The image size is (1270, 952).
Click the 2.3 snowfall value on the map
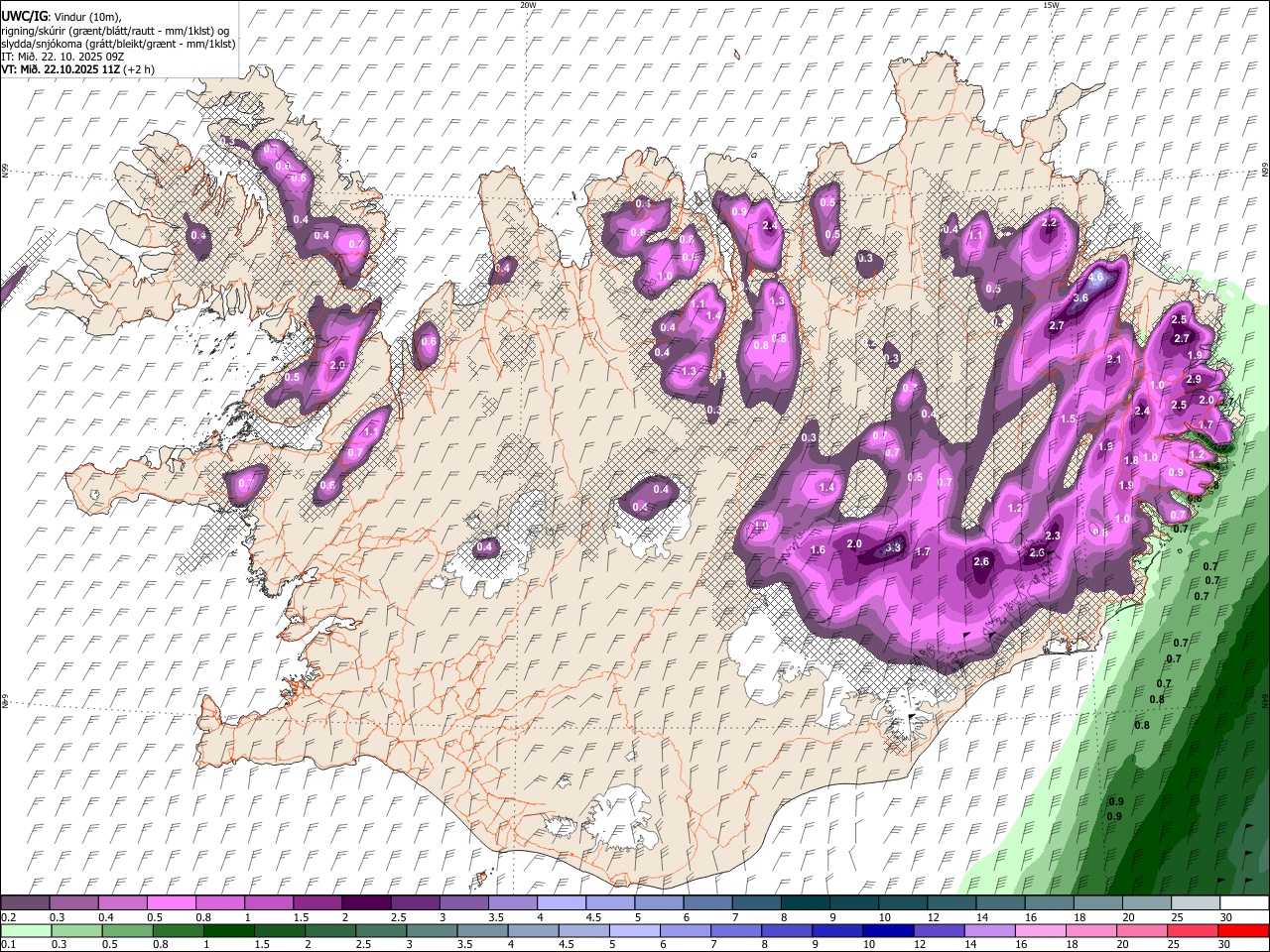coord(1054,535)
